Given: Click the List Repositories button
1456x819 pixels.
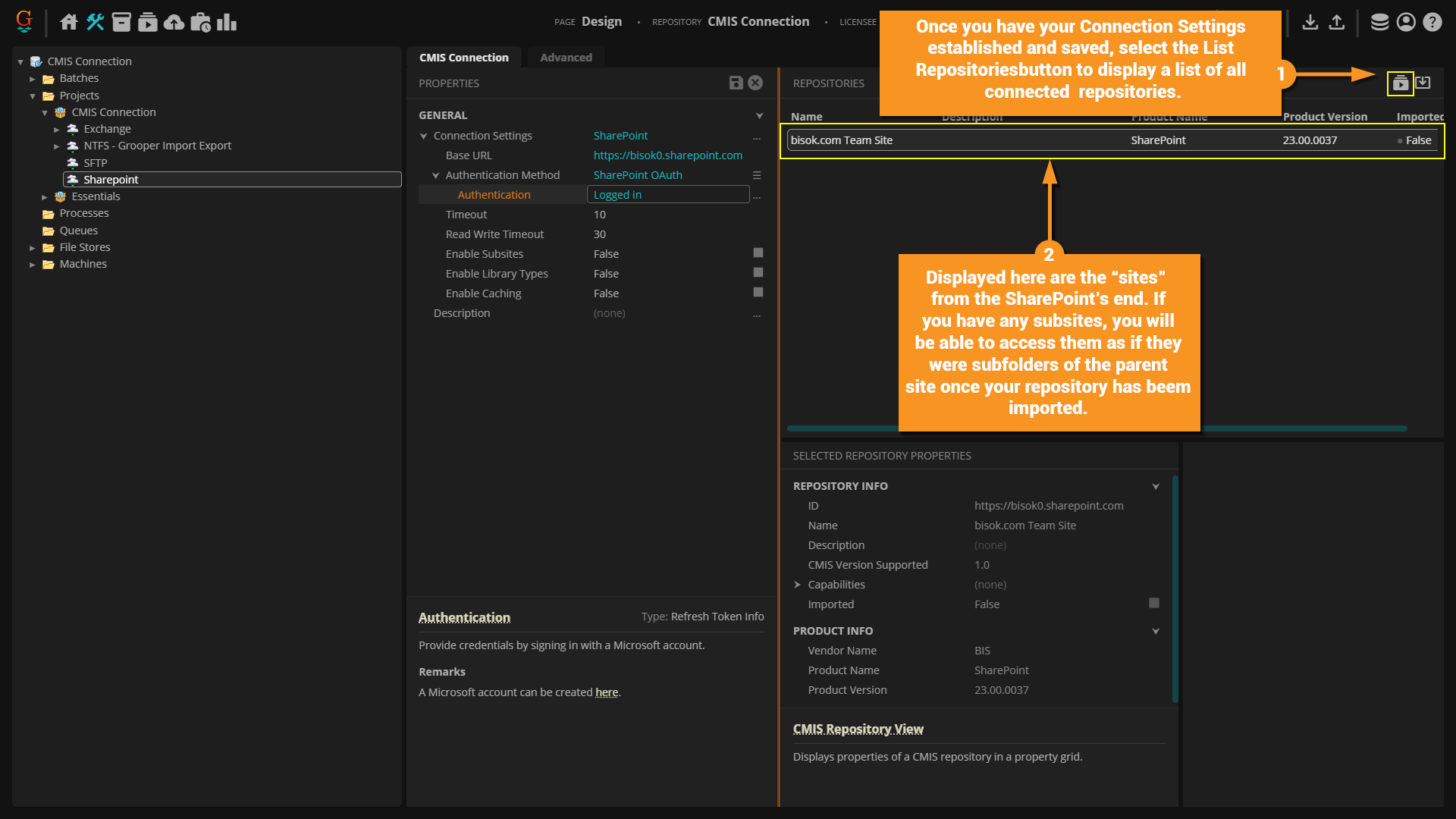Looking at the screenshot, I should (1400, 83).
